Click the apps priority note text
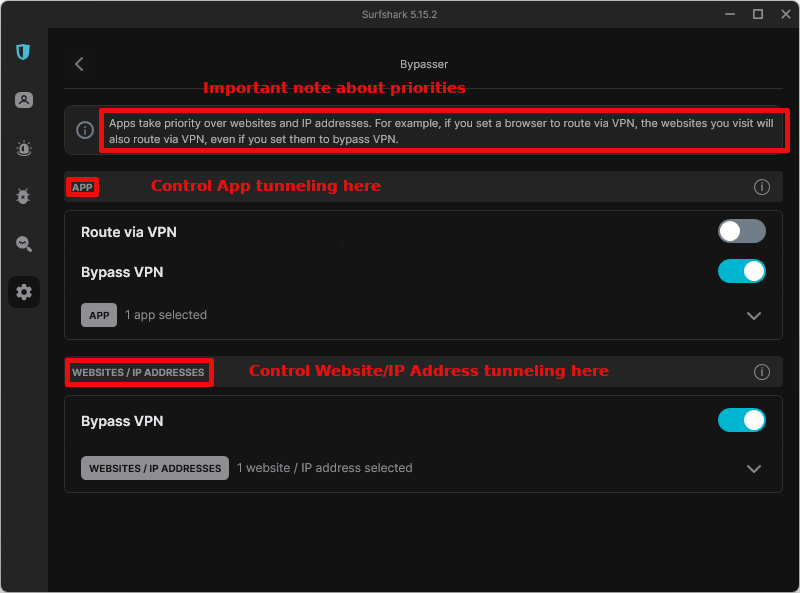Image resolution: width=800 pixels, height=593 pixels. coord(441,131)
